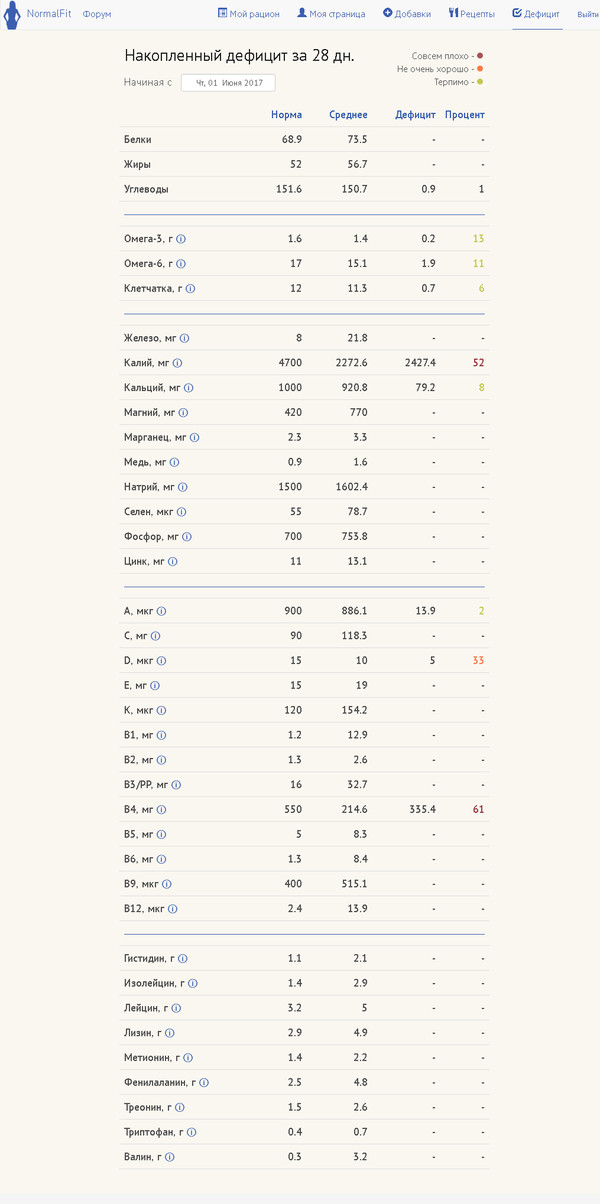
Task: Show info tooltip for Магний, мг
Action: point(183,413)
